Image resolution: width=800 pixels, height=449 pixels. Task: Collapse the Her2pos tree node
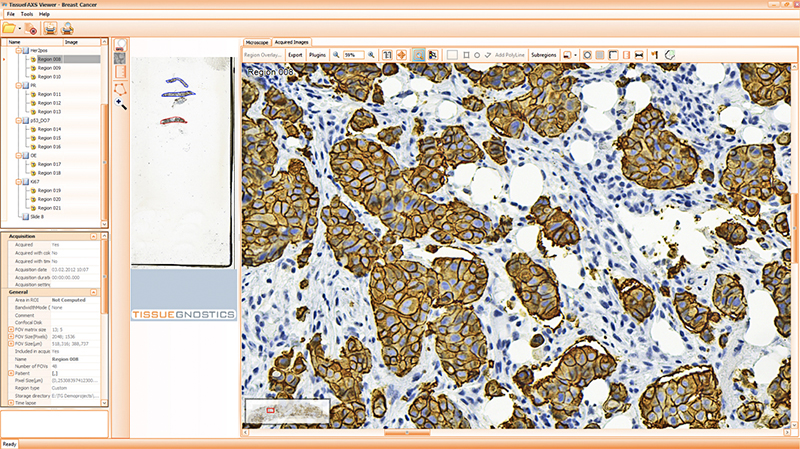point(17,51)
